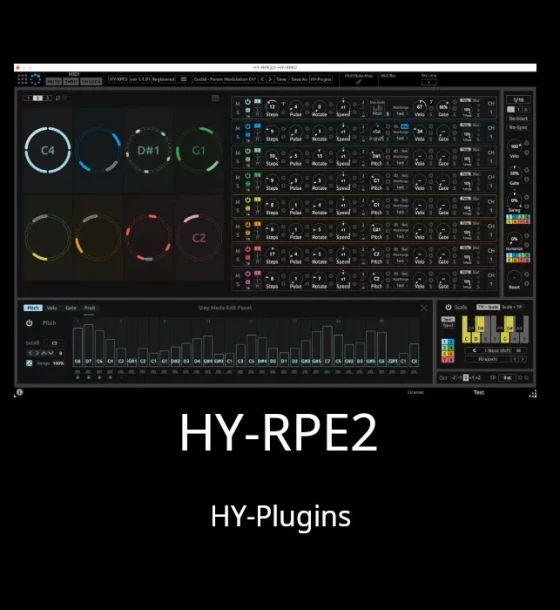Mute track 1 with its M button
The width and height of the screenshot is (560, 610).
coord(238,104)
